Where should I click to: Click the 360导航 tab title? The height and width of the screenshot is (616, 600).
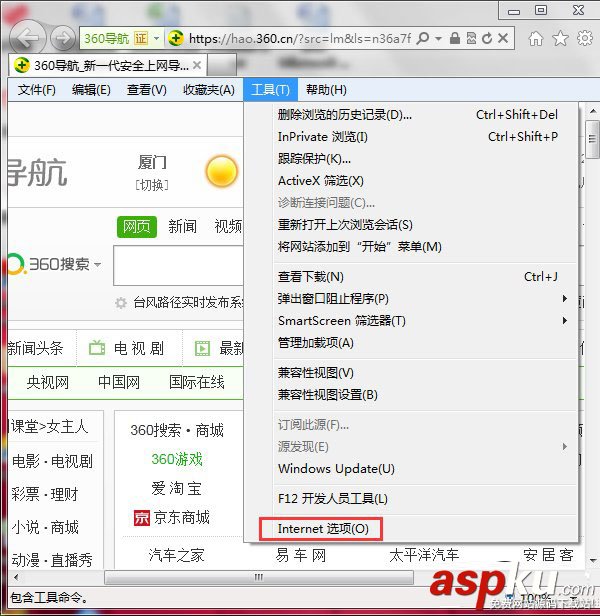coord(111,65)
